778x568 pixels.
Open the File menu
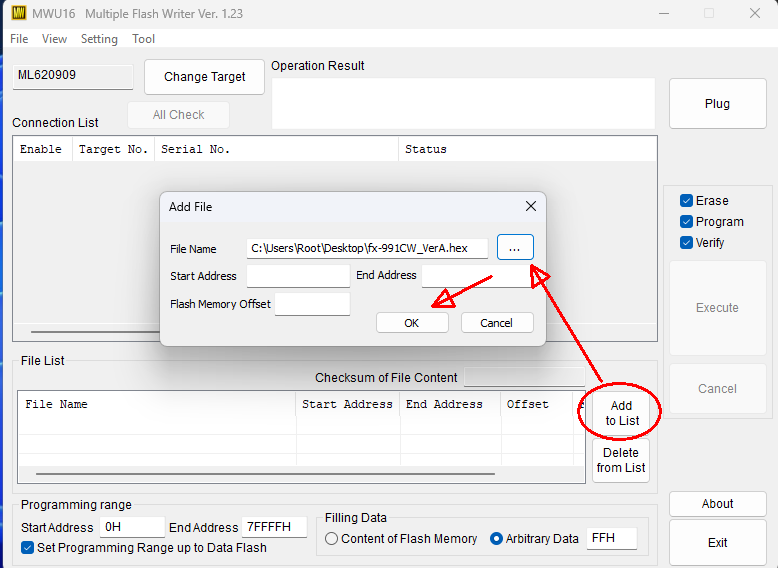(x=19, y=39)
